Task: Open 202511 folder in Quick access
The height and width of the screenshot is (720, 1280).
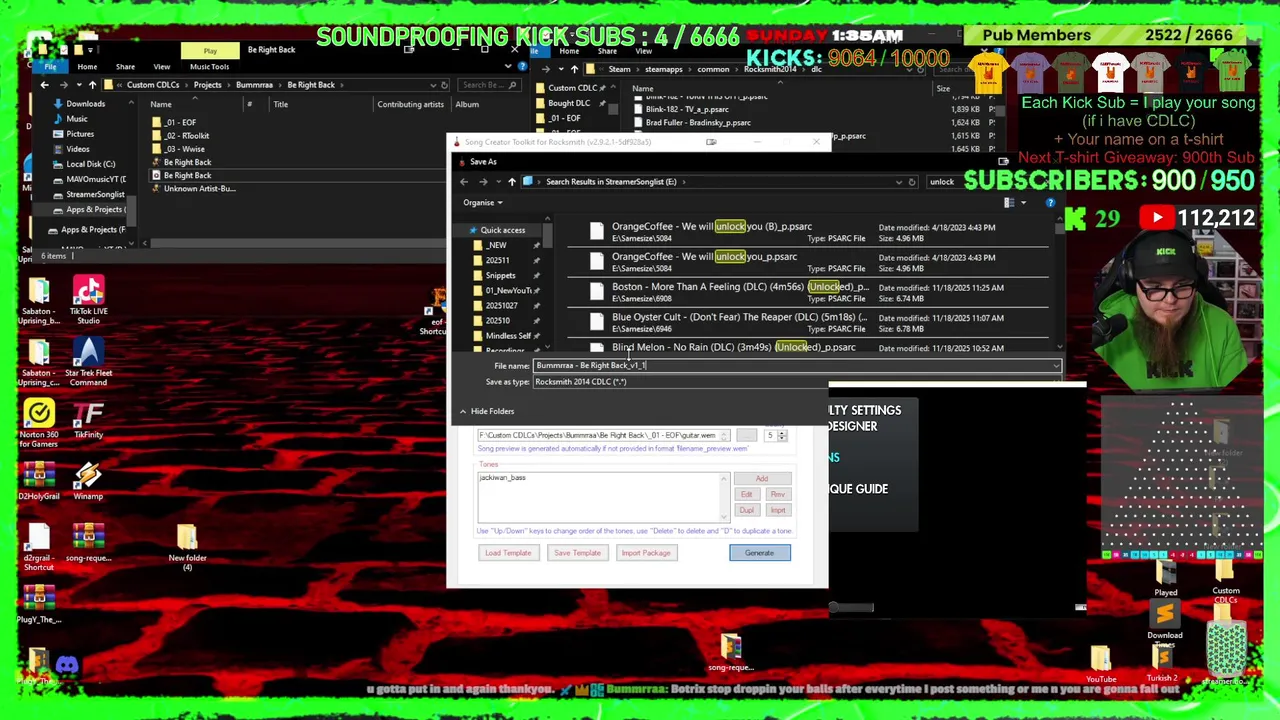Action: click(497, 260)
